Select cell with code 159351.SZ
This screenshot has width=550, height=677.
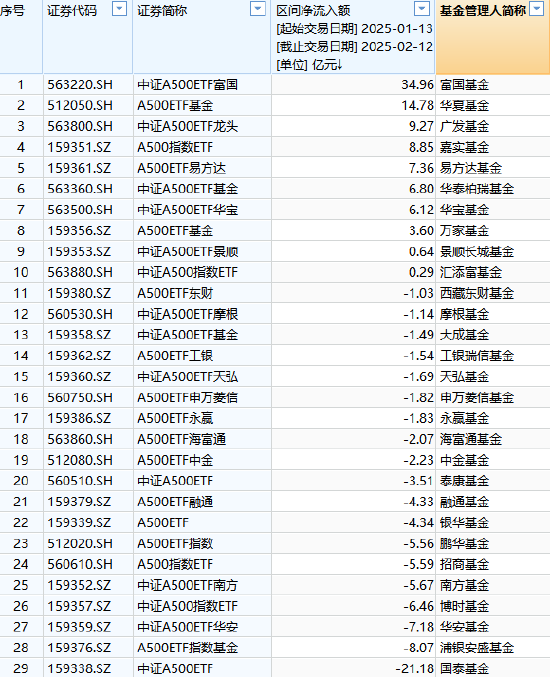88,147
